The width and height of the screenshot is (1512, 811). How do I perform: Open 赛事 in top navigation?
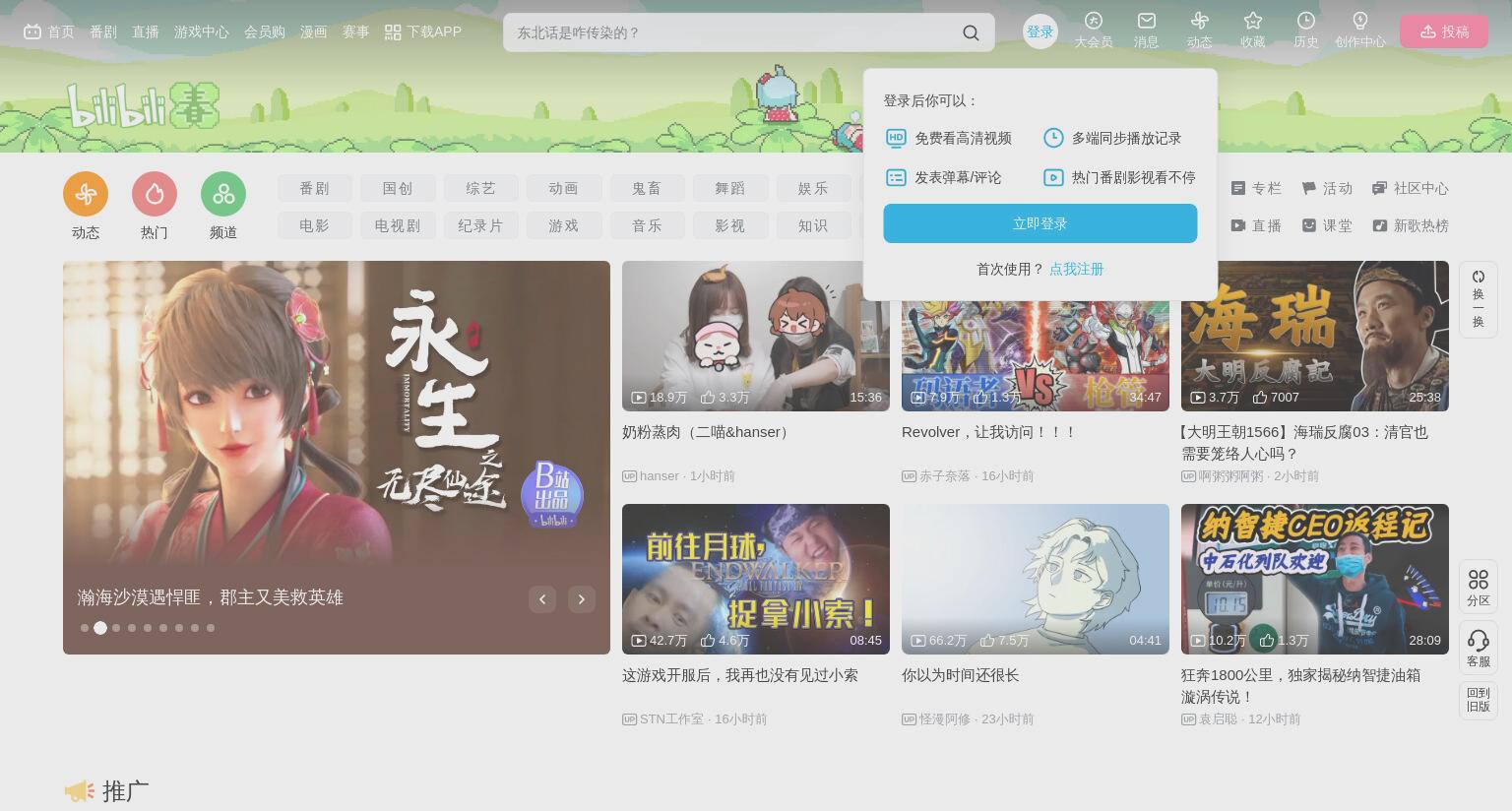tap(355, 32)
